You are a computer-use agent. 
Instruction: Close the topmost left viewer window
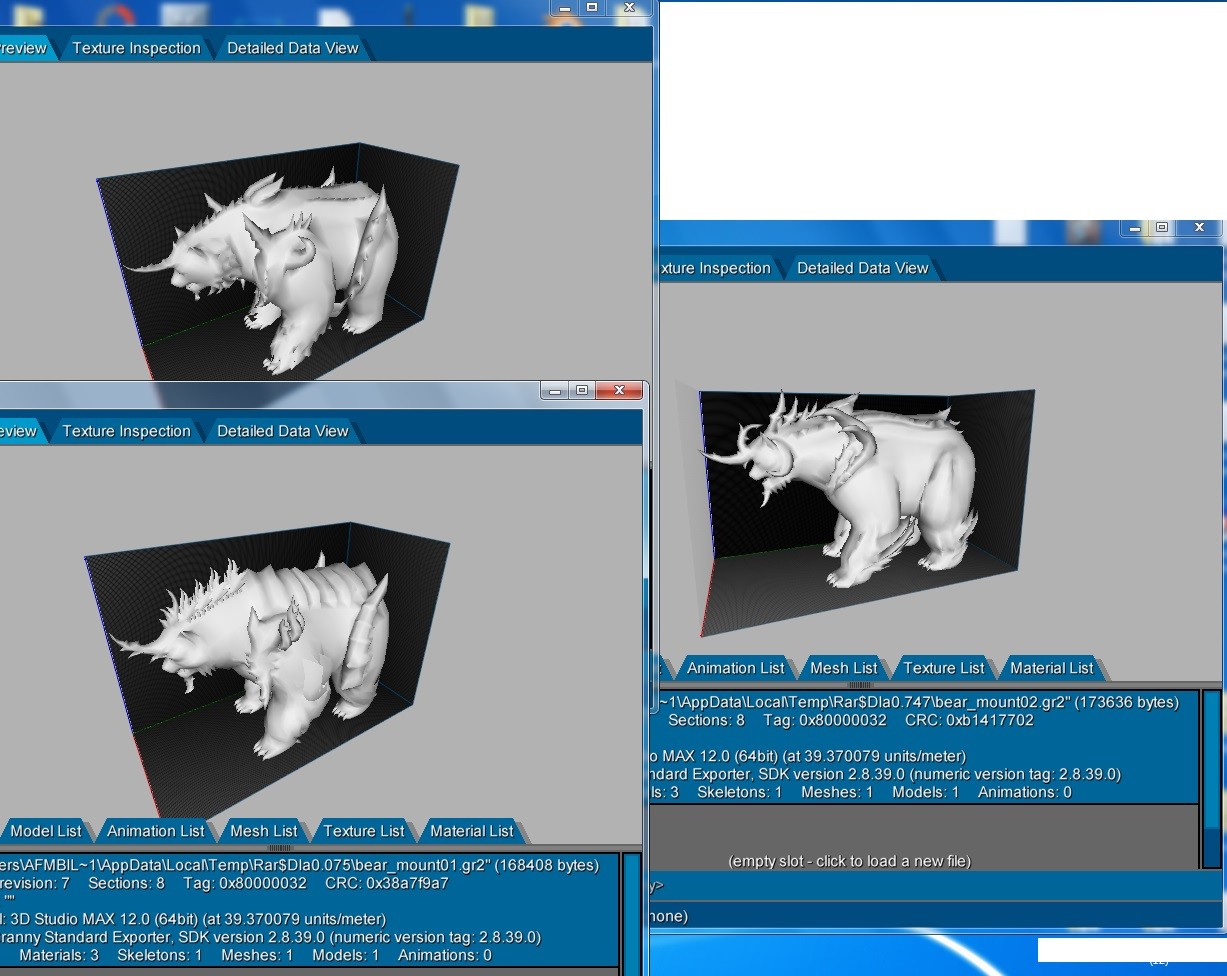[x=629, y=7]
